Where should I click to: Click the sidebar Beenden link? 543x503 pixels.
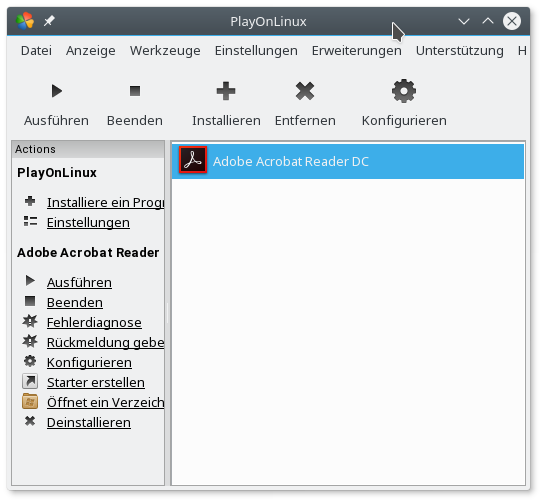[x=75, y=302]
